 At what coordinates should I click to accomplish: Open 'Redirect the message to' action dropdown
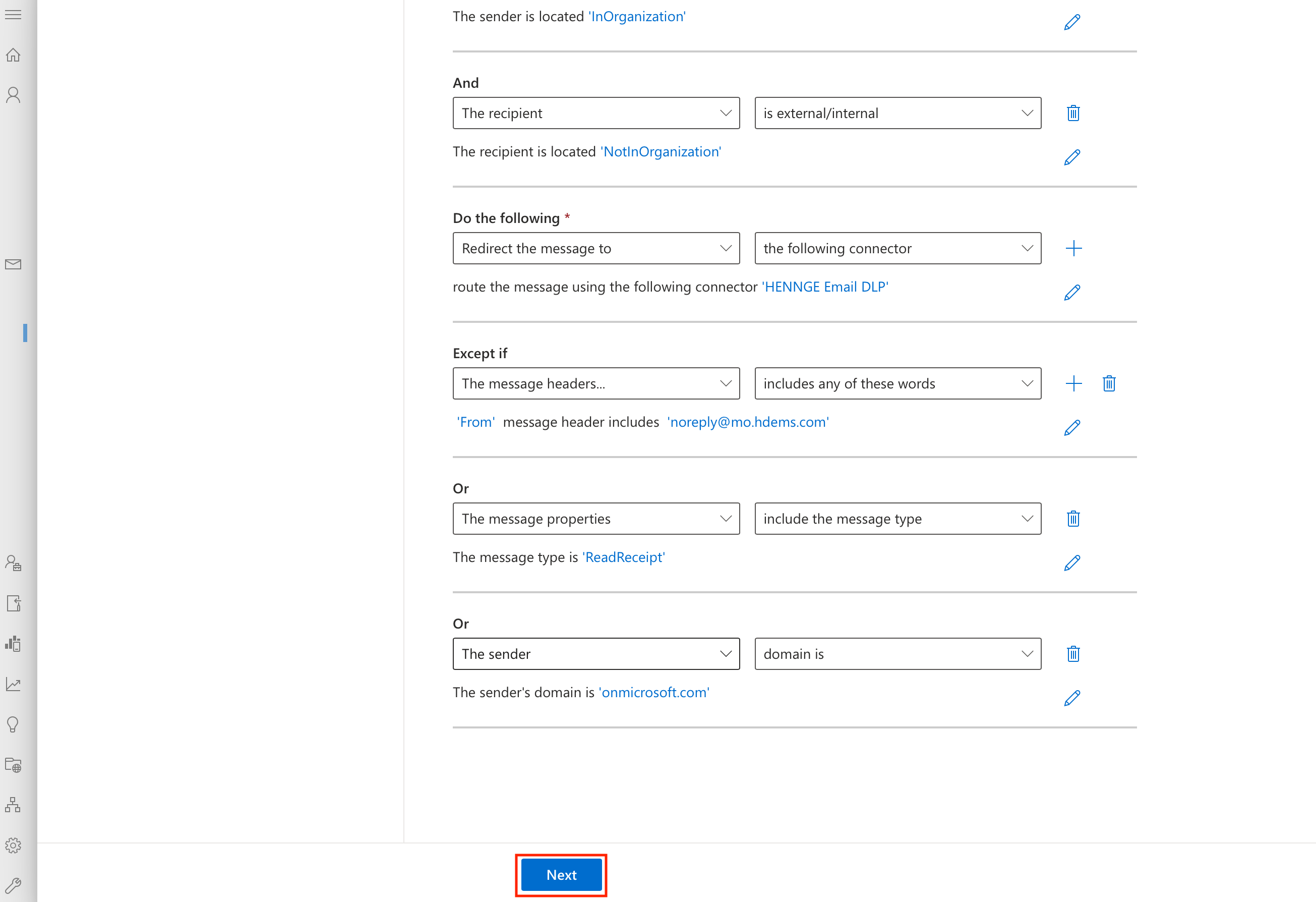pos(596,248)
